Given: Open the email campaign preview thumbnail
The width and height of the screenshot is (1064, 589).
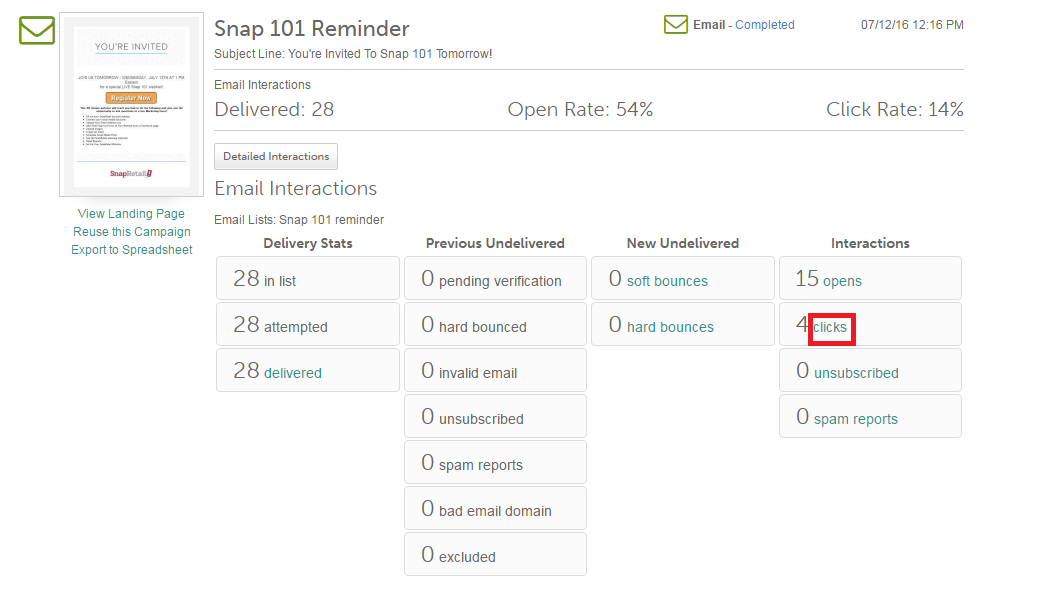Looking at the screenshot, I should 132,105.
